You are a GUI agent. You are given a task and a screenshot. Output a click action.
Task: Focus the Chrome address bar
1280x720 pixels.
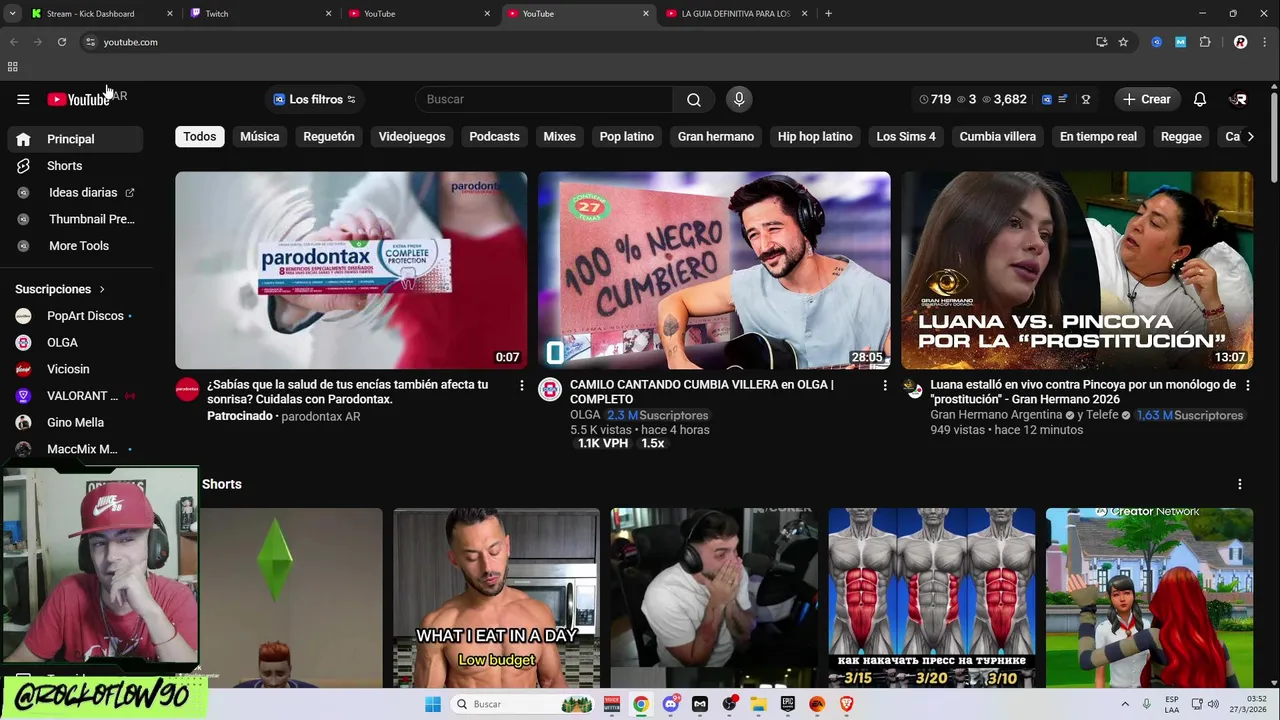click(590, 42)
